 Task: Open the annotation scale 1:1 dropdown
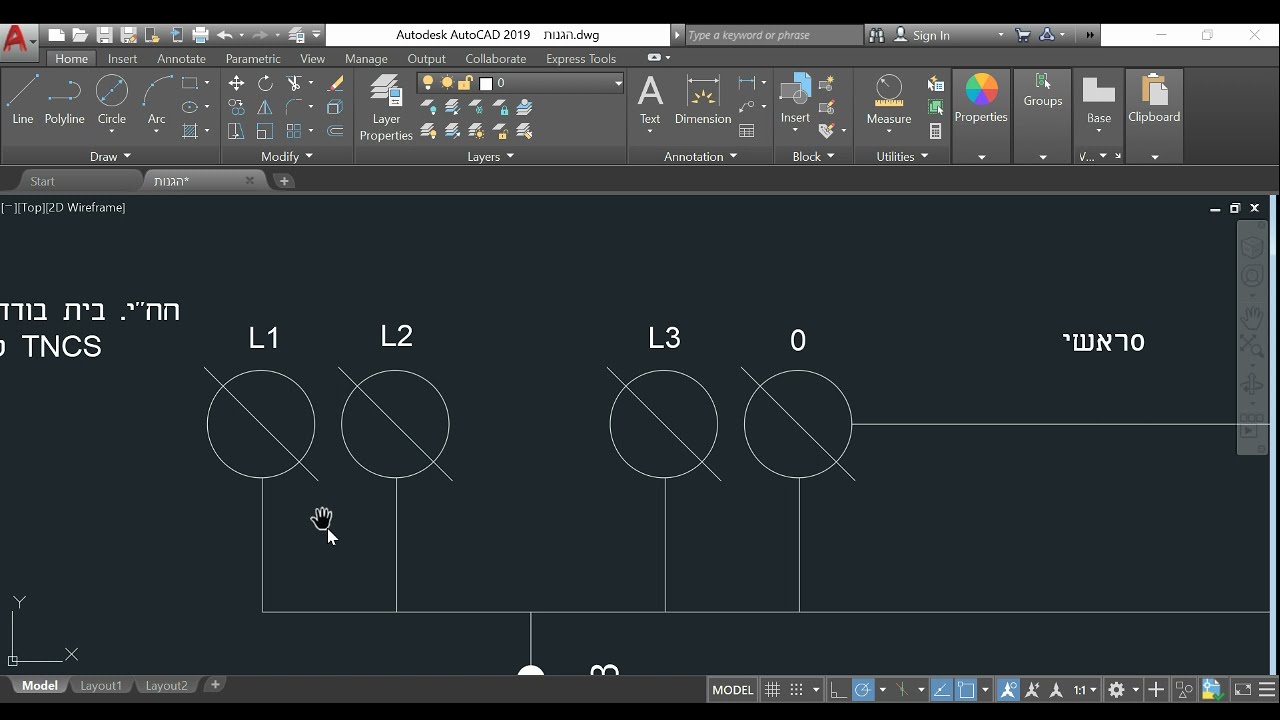pyautogui.click(x=1085, y=690)
